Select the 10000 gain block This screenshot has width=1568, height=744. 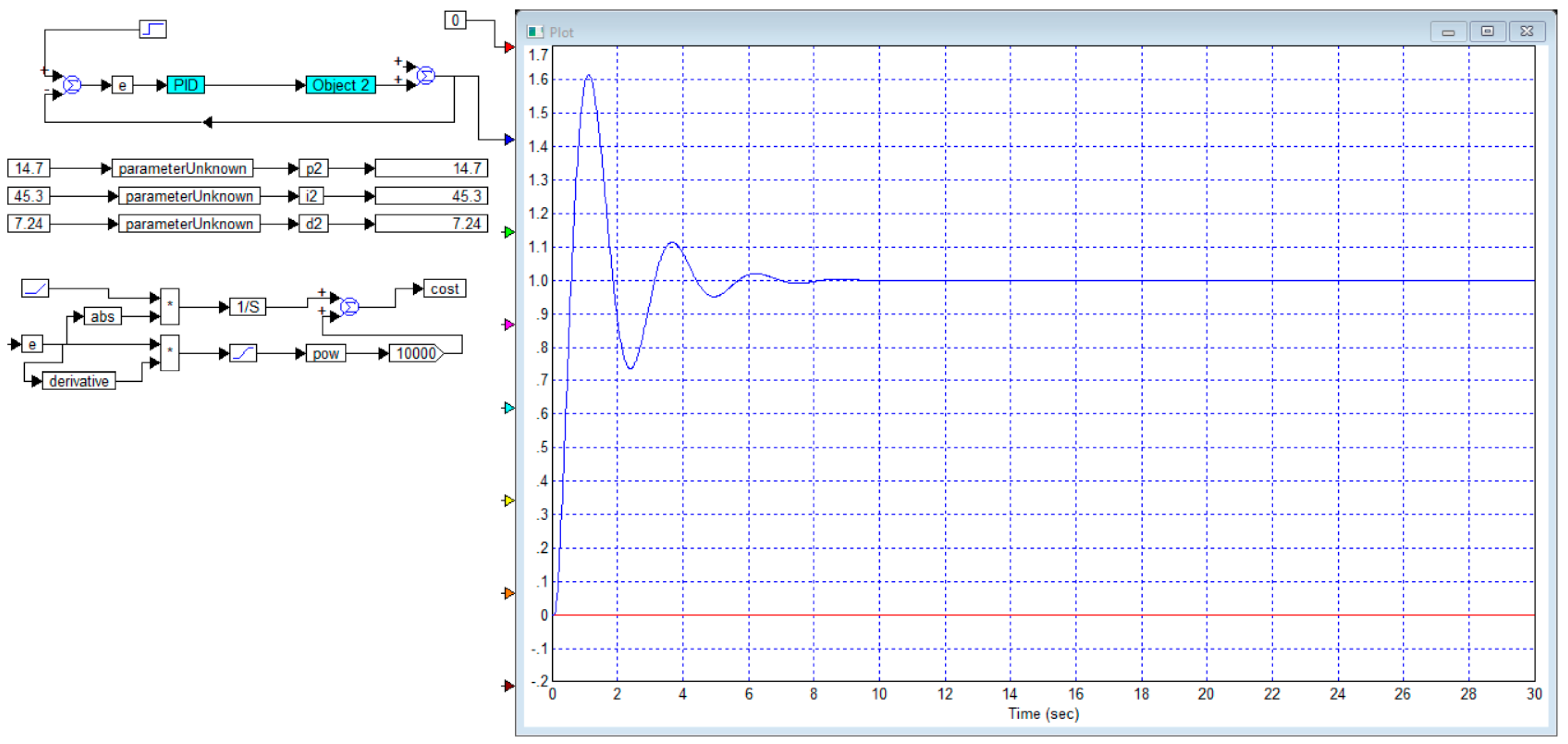tap(416, 353)
